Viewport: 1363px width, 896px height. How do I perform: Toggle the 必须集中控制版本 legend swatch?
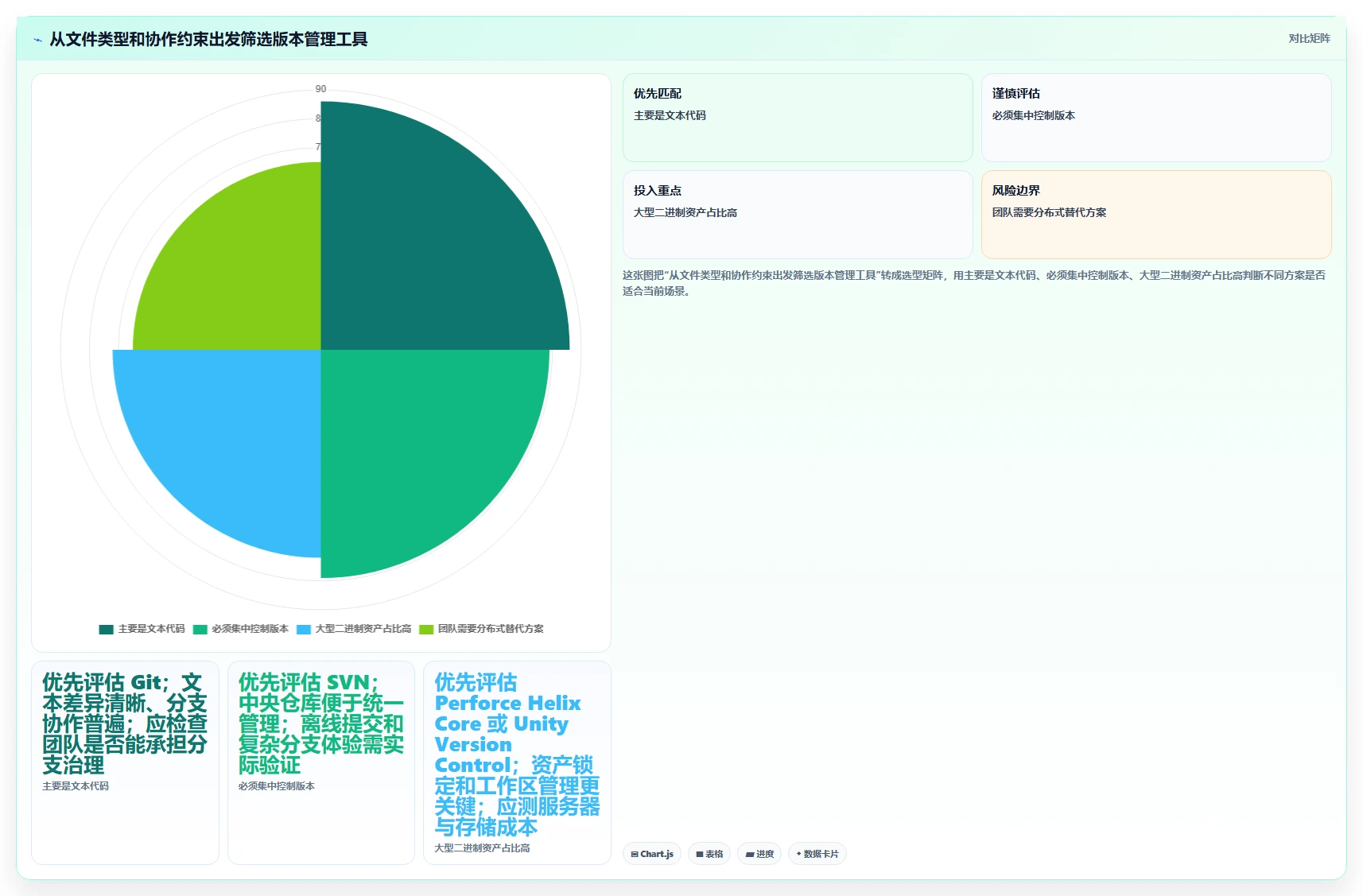200,629
